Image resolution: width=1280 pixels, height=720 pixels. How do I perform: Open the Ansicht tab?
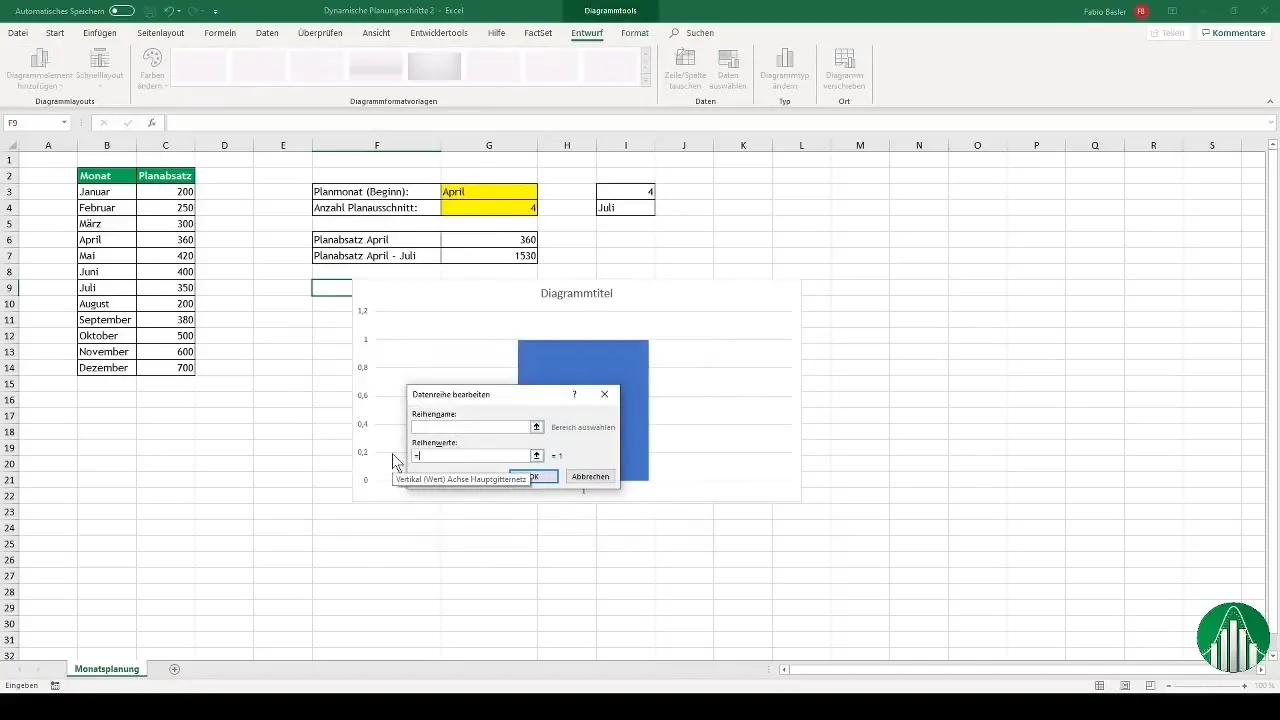click(376, 33)
